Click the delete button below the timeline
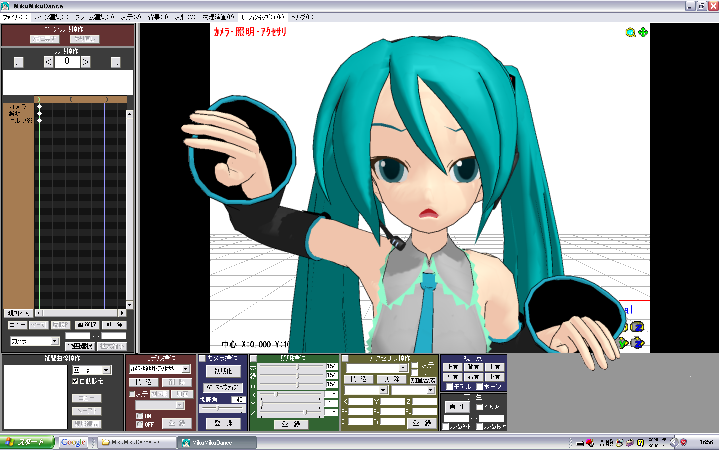The width and height of the screenshot is (719, 450). [x=114, y=325]
